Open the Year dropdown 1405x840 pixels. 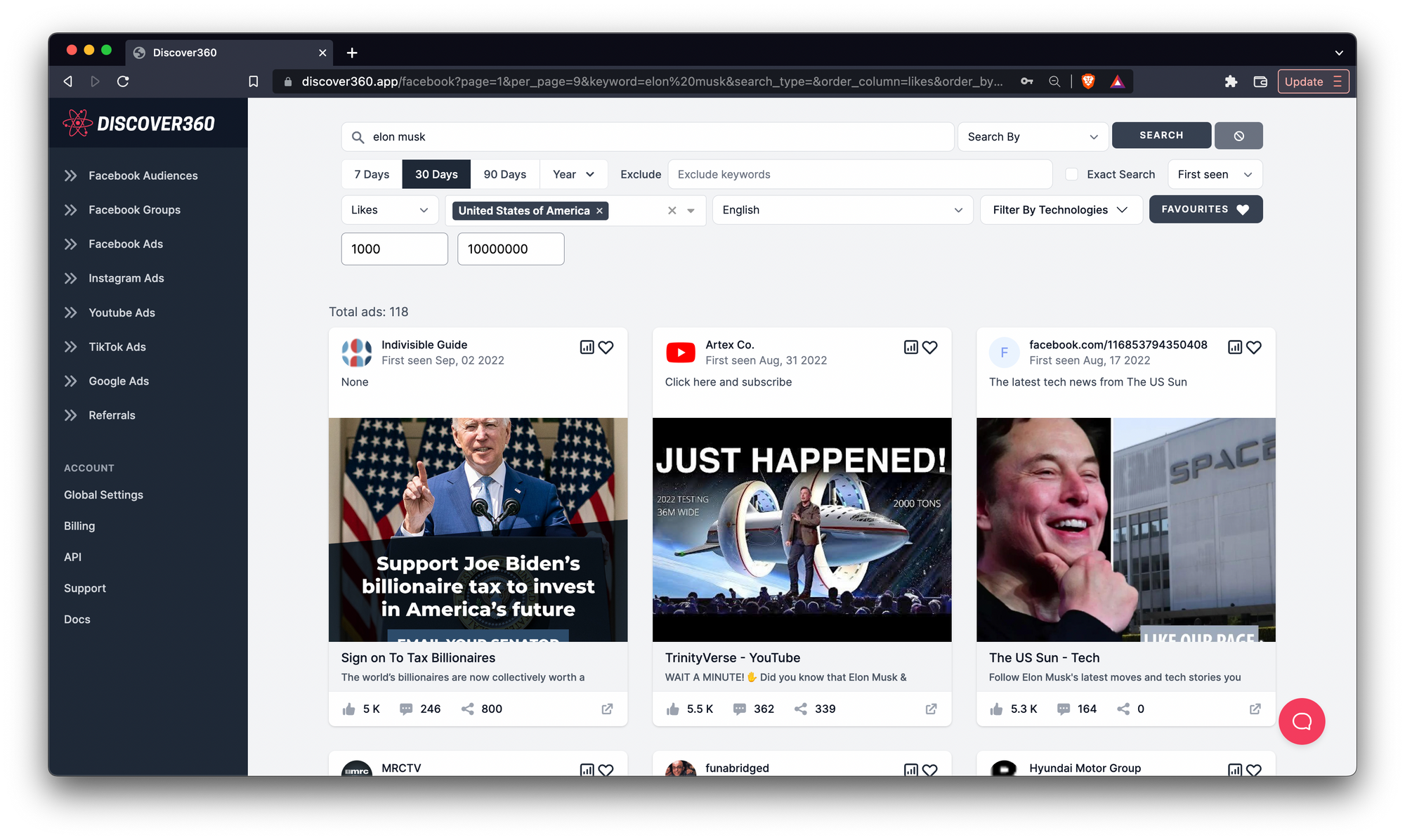[x=573, y=174]
